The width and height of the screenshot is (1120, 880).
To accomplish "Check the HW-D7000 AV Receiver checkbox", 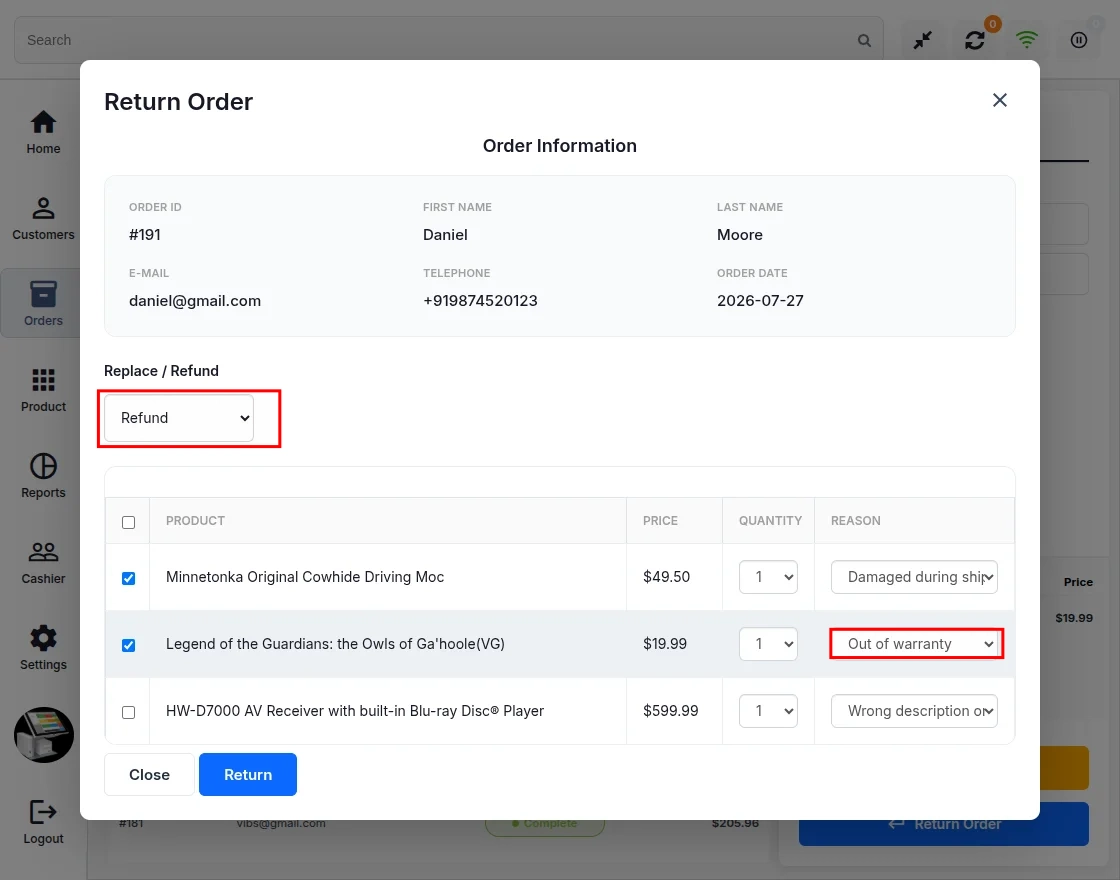I will (x=129, y=712).
